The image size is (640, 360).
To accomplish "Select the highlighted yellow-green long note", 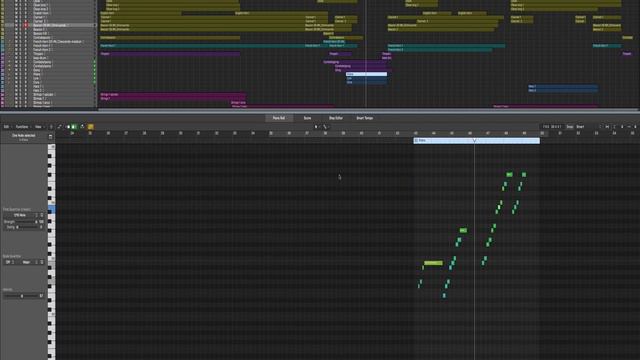I will 433,263.
